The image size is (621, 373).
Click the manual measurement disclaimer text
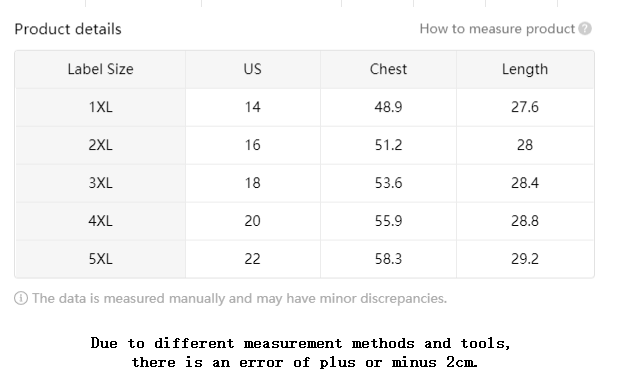click(240, 298)
